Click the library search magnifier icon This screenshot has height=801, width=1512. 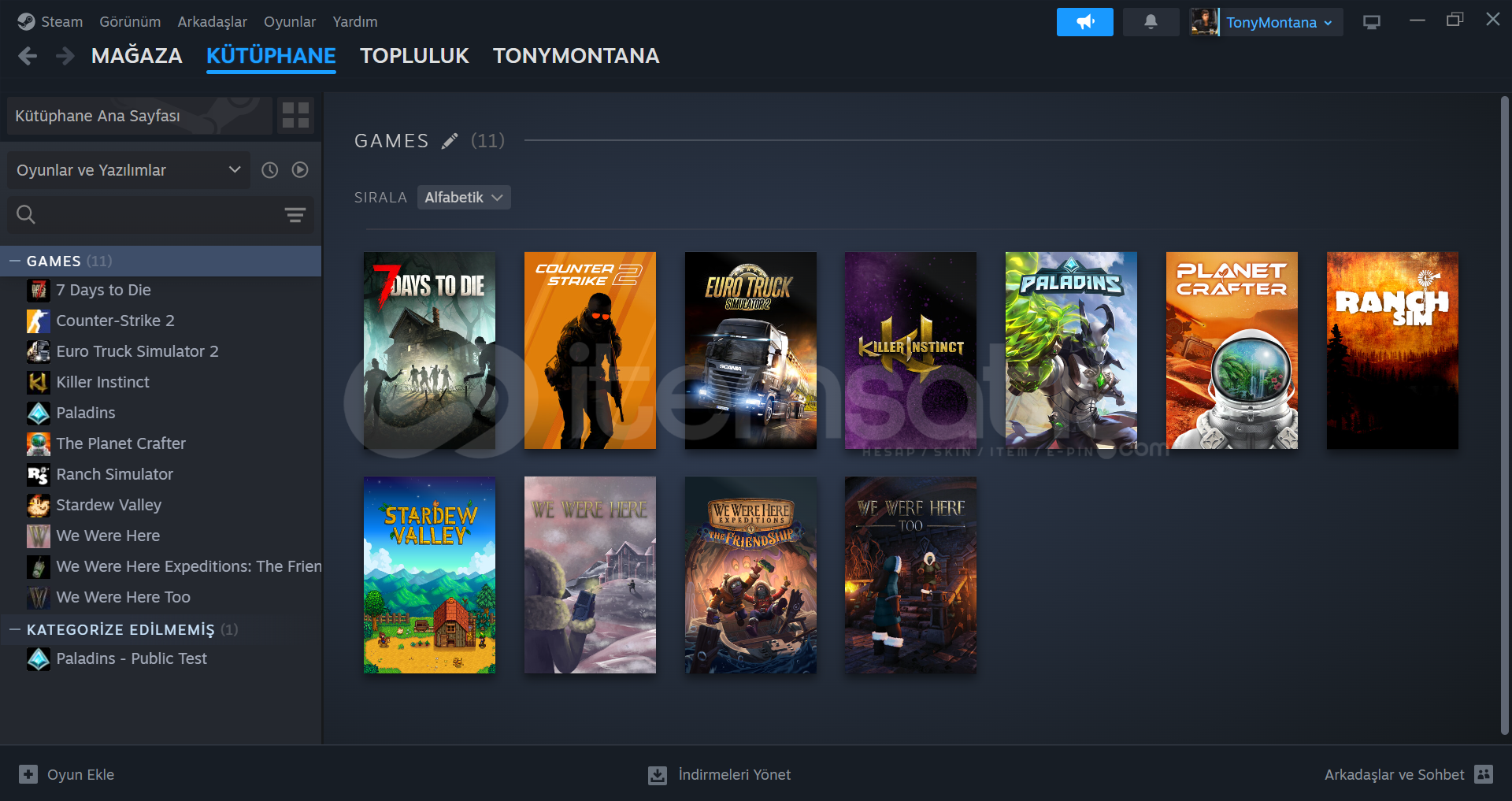coord(26,214)
